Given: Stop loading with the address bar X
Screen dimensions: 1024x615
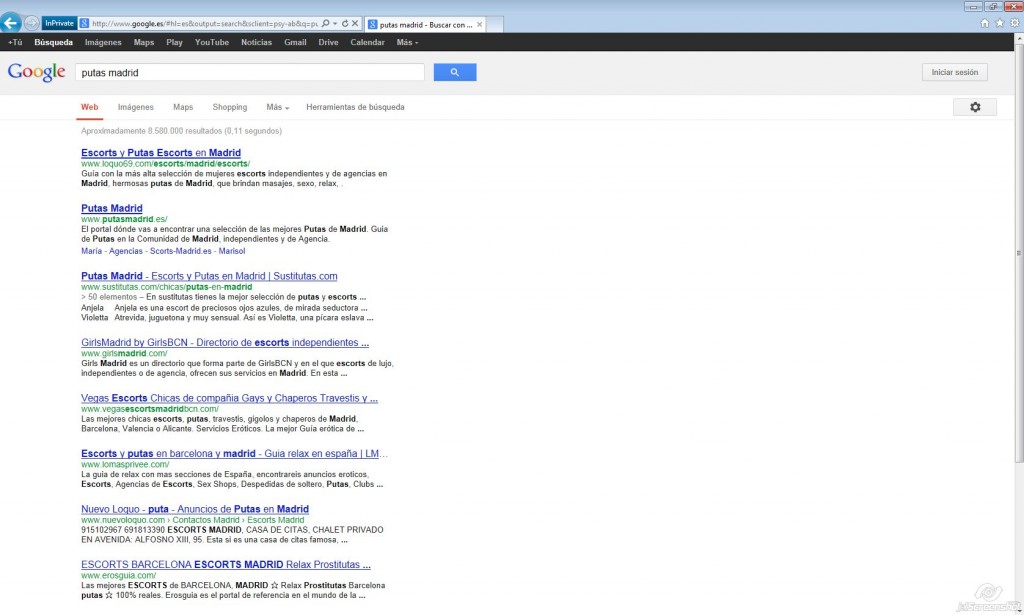Looking at the screenshot, I should click(x=355, y=24).
